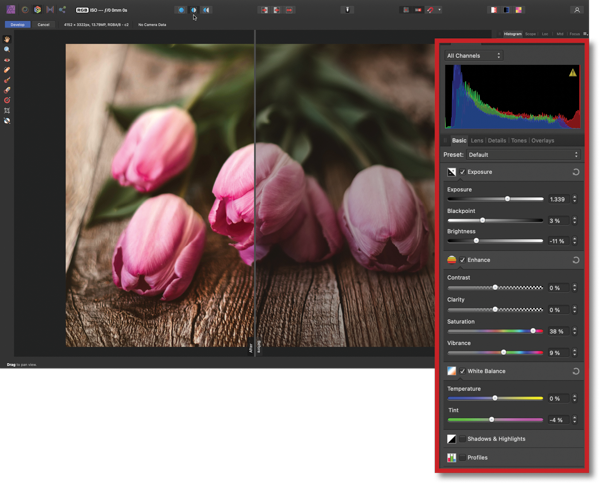
Task: Click the RGB color format badge
Action: click(82, 10)
